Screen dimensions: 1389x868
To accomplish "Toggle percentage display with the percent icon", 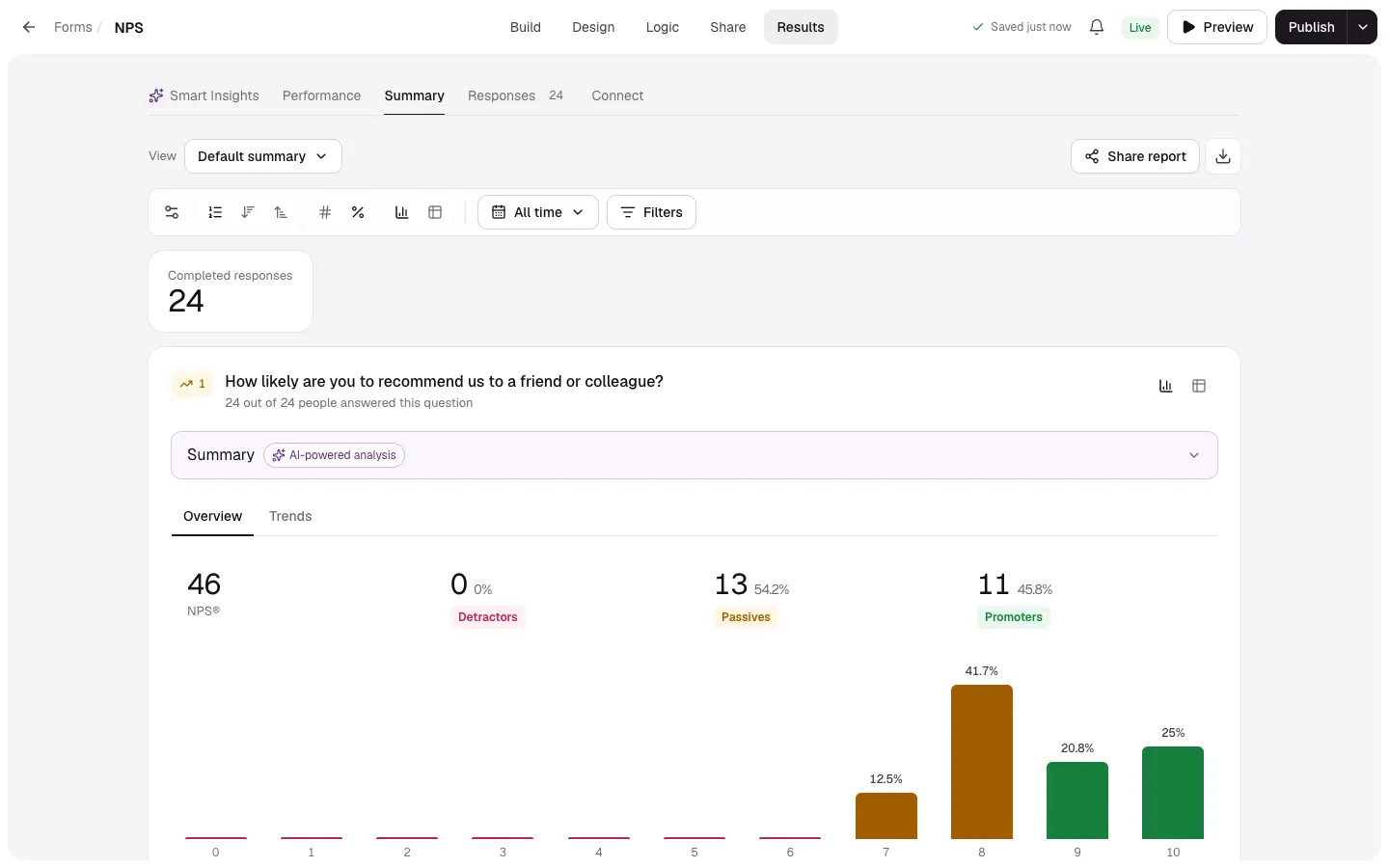I will 358,212.
